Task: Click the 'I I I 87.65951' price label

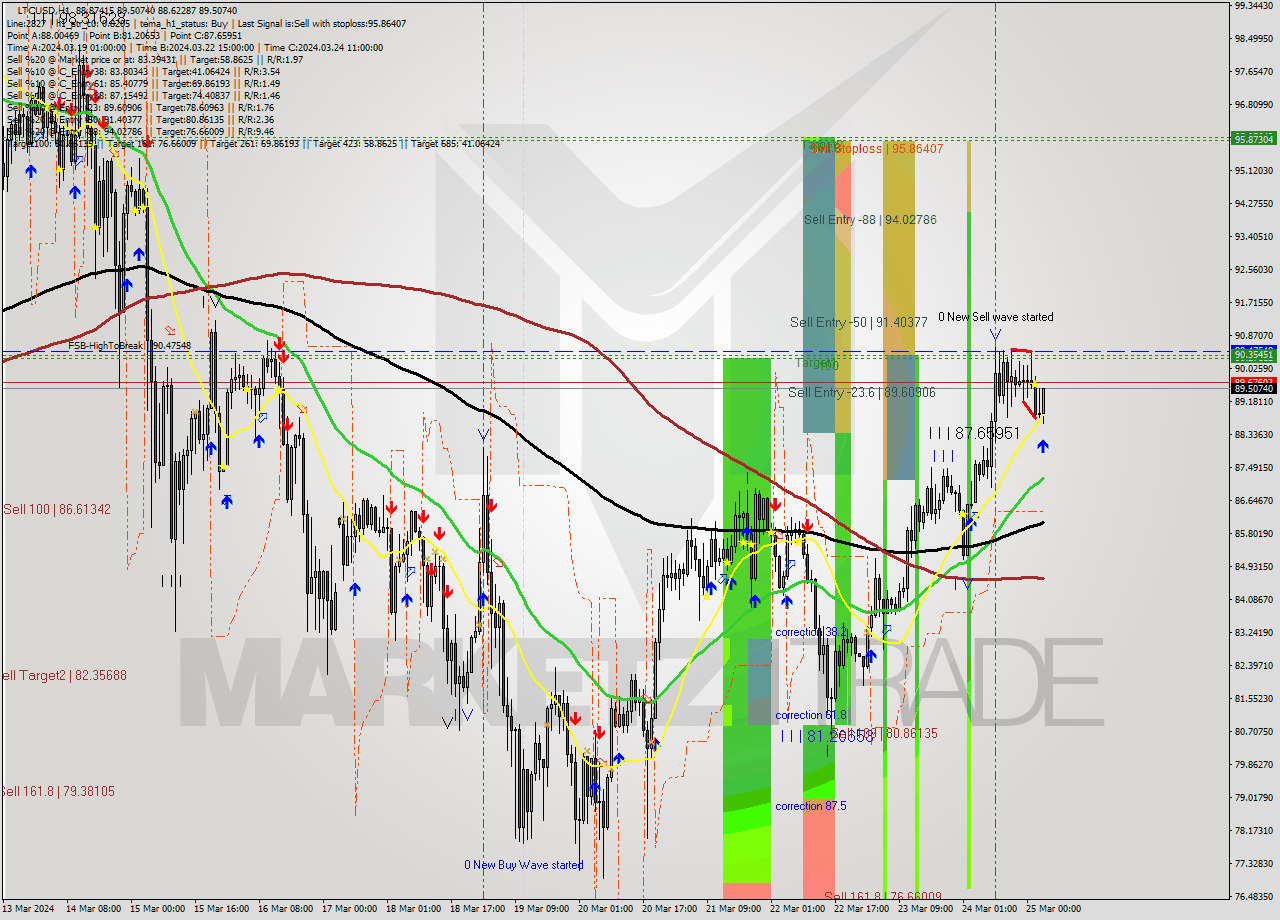Action: point(974,433)
